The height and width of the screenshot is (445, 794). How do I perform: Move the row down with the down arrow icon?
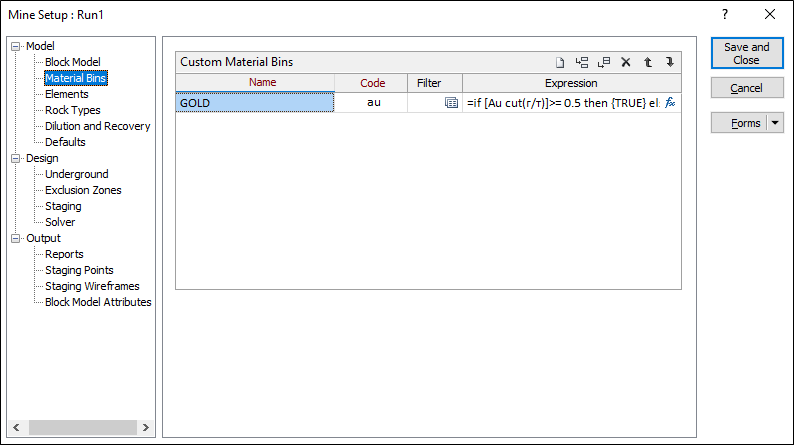click(x=669, y=62)
